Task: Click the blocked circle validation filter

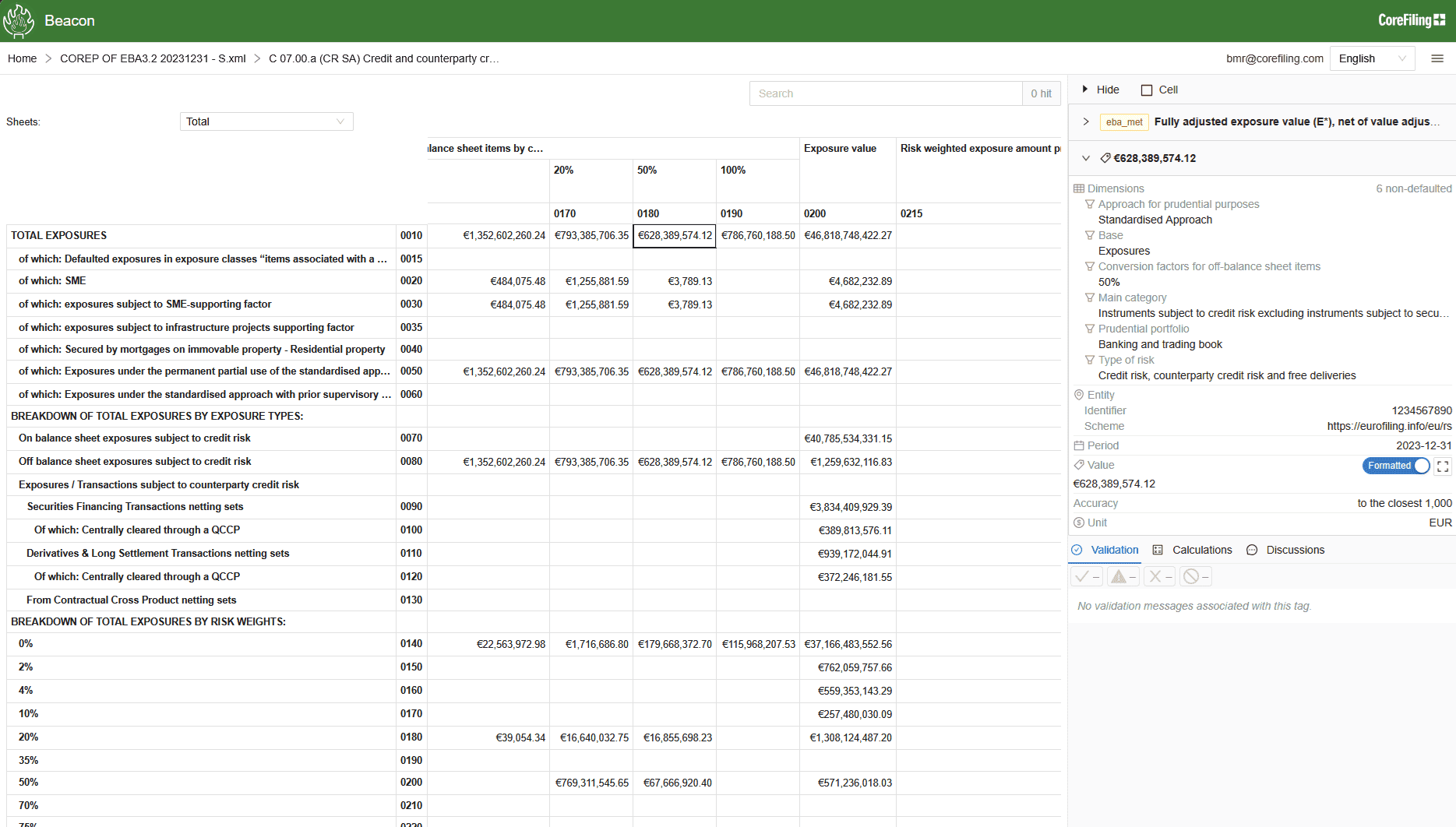Action: [x=1196, y=576]
